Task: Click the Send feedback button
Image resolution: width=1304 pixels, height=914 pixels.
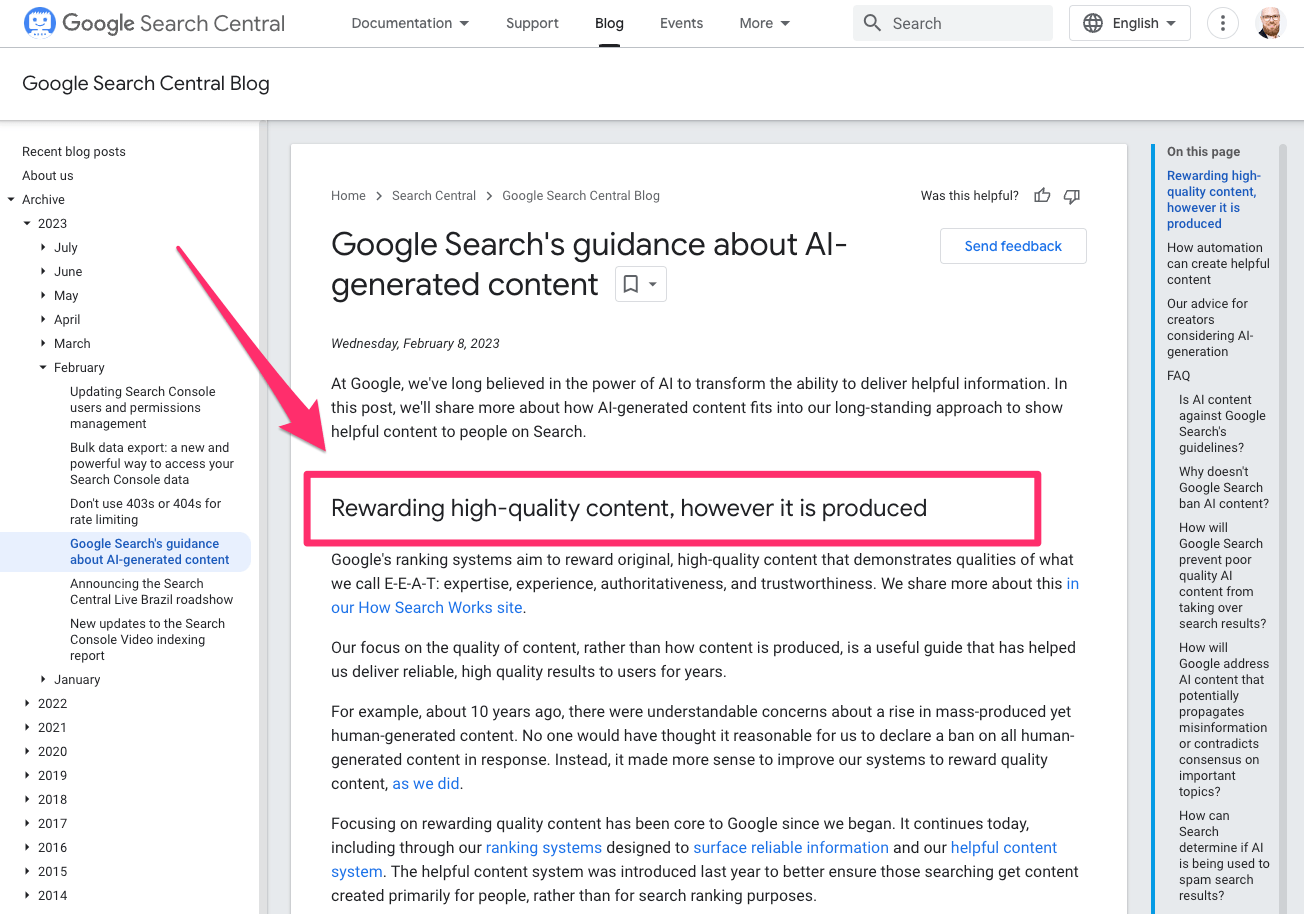Action: pyautogui.click(x=1013, y=246)
